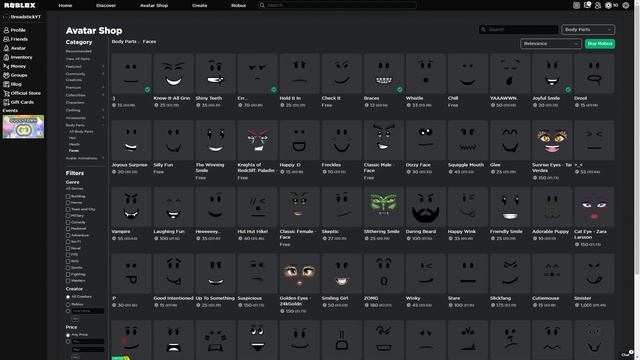The width and height of the screenshot is (640, 360).
Task: Open the Shiny Teeth face item
Action: [215, 73]
